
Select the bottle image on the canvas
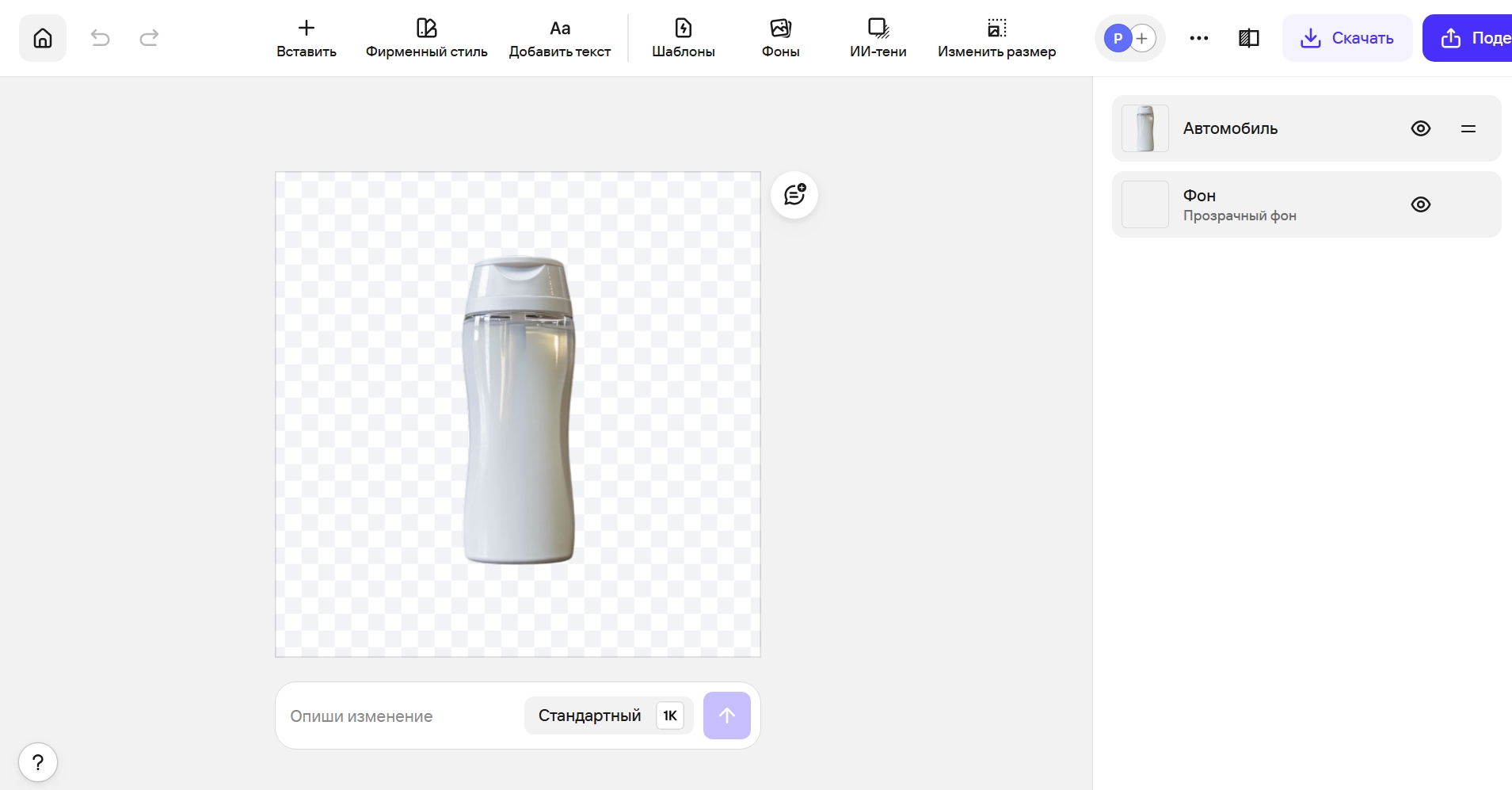point(519,410)
